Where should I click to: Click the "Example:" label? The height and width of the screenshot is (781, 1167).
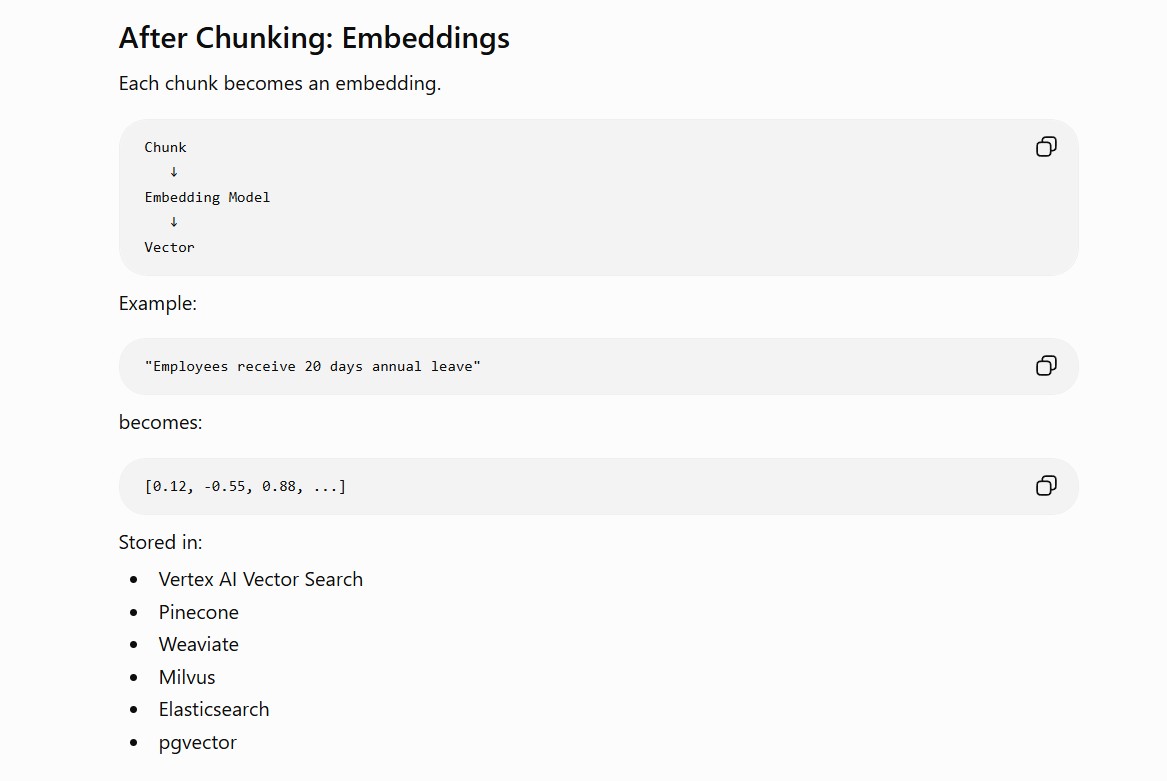pyautogui.click(x=158, y=304)
